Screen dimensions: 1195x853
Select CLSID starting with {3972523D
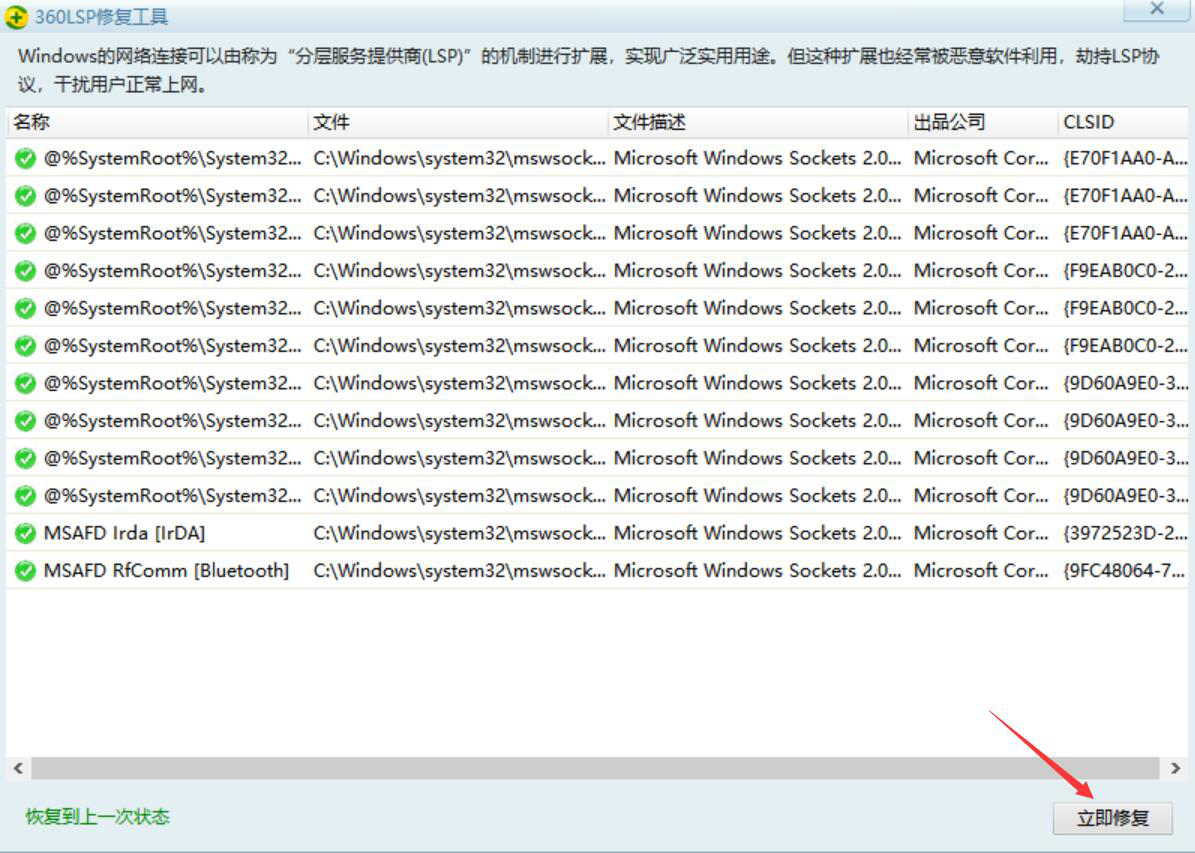(1125, 533)
